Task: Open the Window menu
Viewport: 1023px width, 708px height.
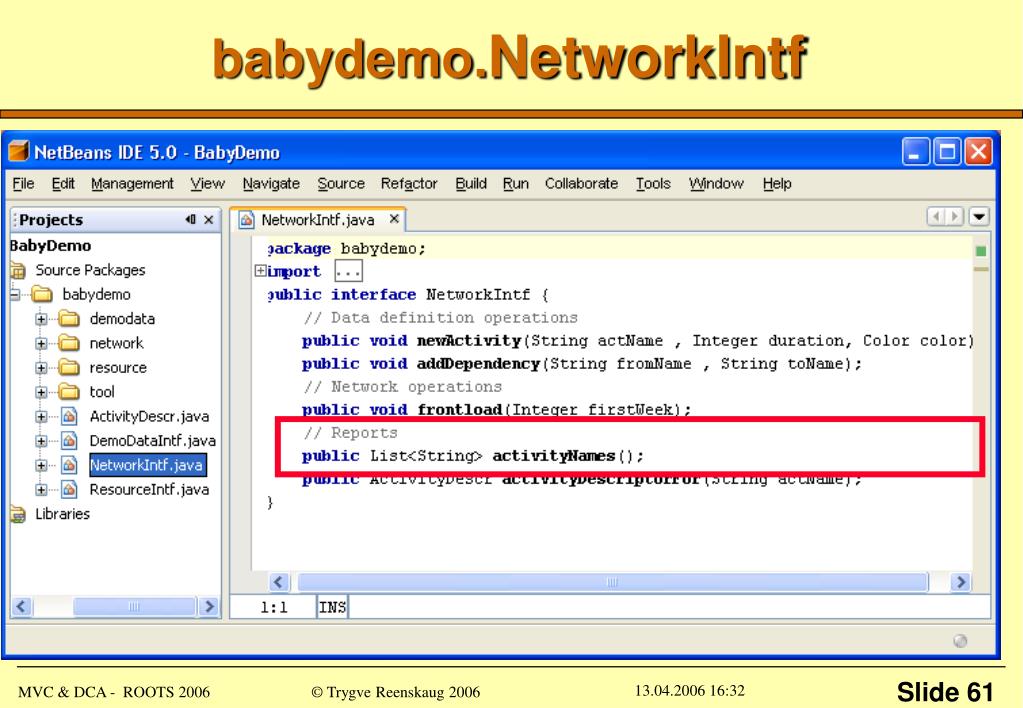Action: (x=716, y=184)
